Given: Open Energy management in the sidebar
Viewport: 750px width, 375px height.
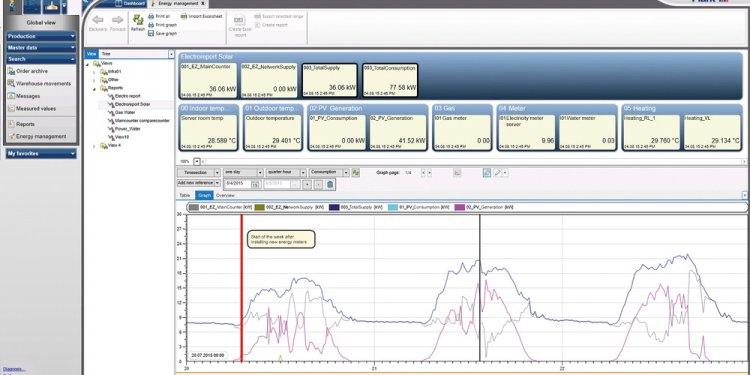Looking at the screenshot, I should 37,136.
